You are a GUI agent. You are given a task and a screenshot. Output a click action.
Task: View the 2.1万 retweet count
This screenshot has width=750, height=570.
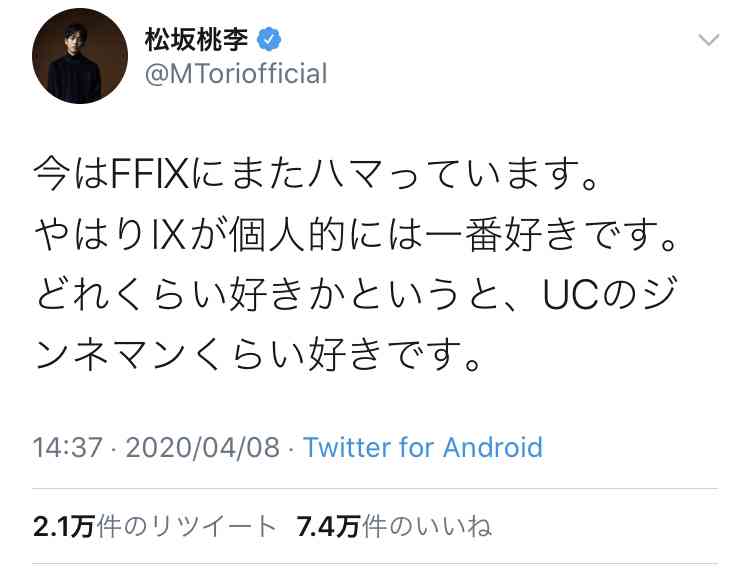(63, 527)
